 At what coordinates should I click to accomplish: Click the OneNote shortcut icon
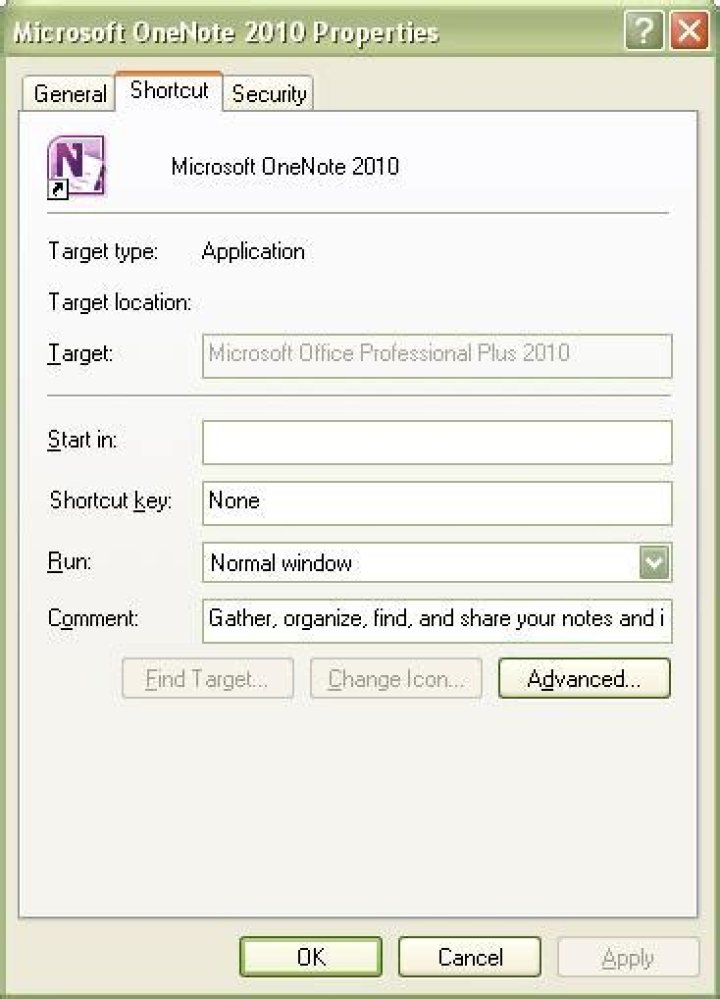[x=76, y=167]
